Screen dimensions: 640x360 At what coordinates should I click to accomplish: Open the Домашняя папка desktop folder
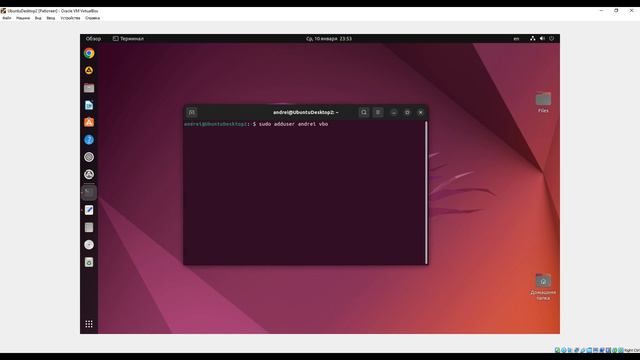point(543,287)
